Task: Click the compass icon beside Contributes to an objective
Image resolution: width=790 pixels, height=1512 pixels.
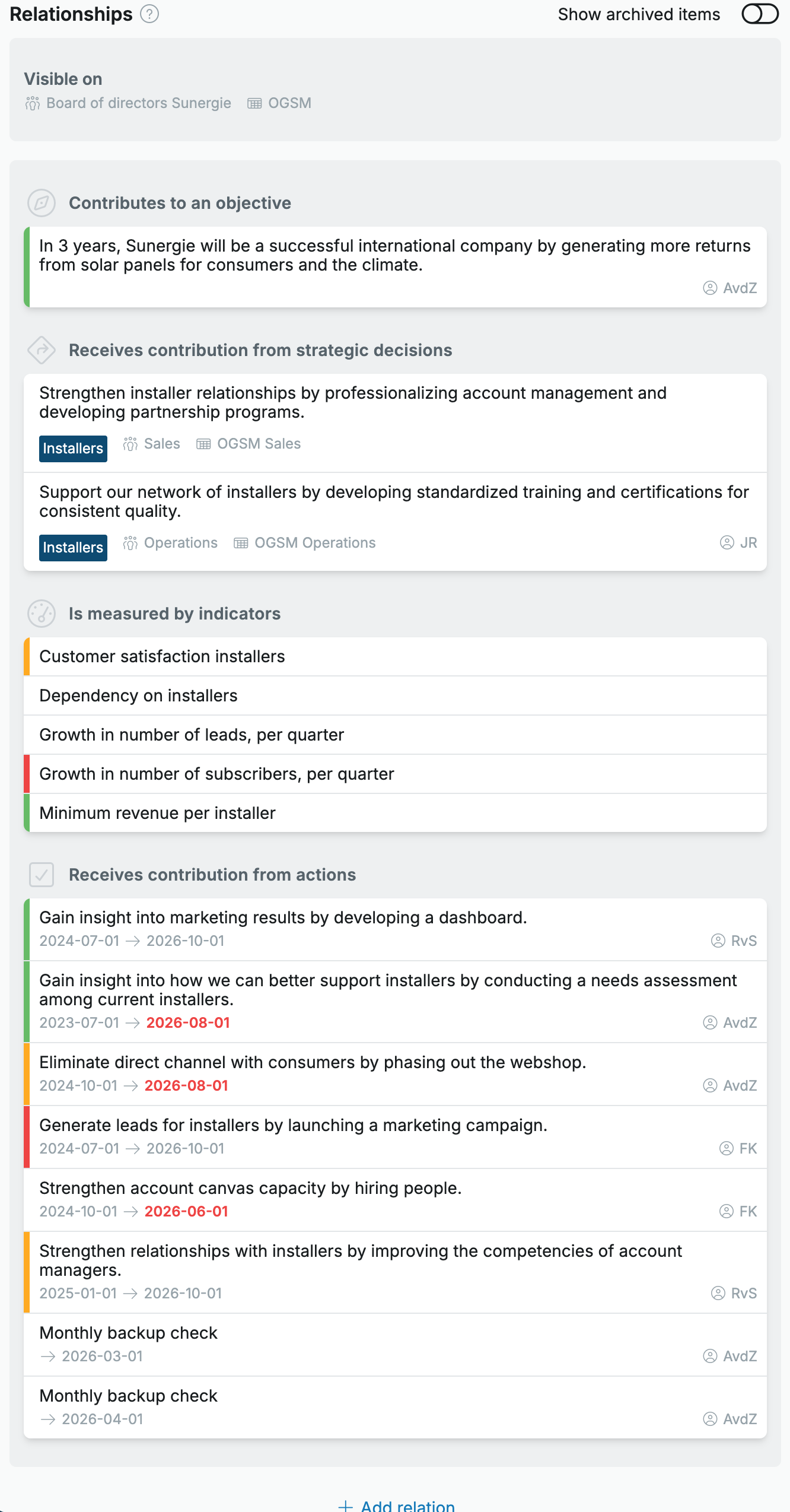Action: click(42, 203)
